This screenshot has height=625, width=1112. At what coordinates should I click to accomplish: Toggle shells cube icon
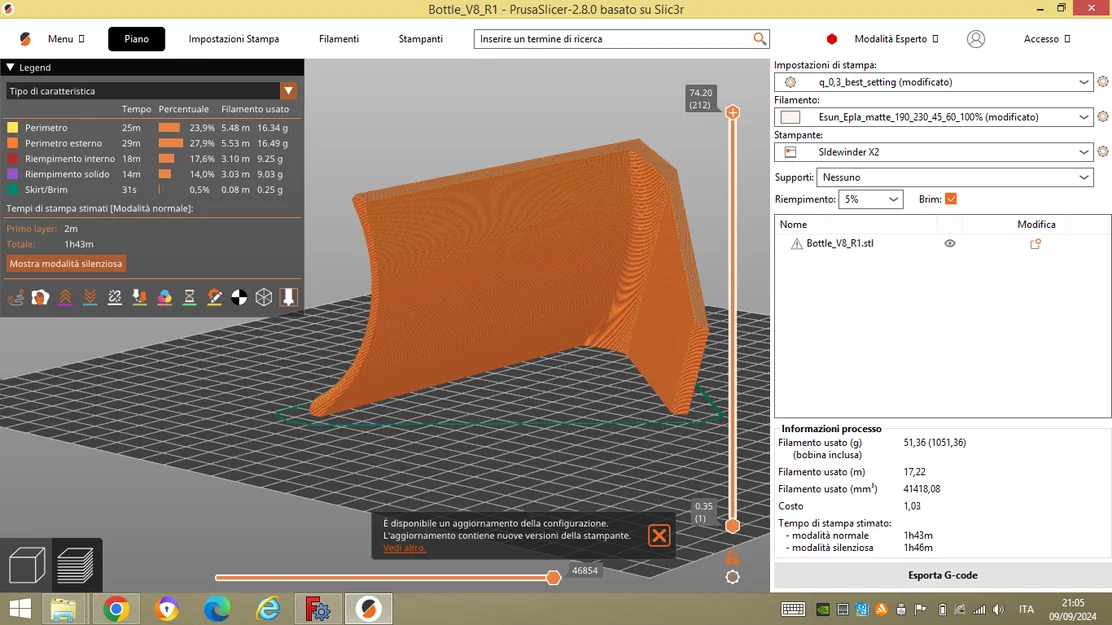tap(264, 297)
